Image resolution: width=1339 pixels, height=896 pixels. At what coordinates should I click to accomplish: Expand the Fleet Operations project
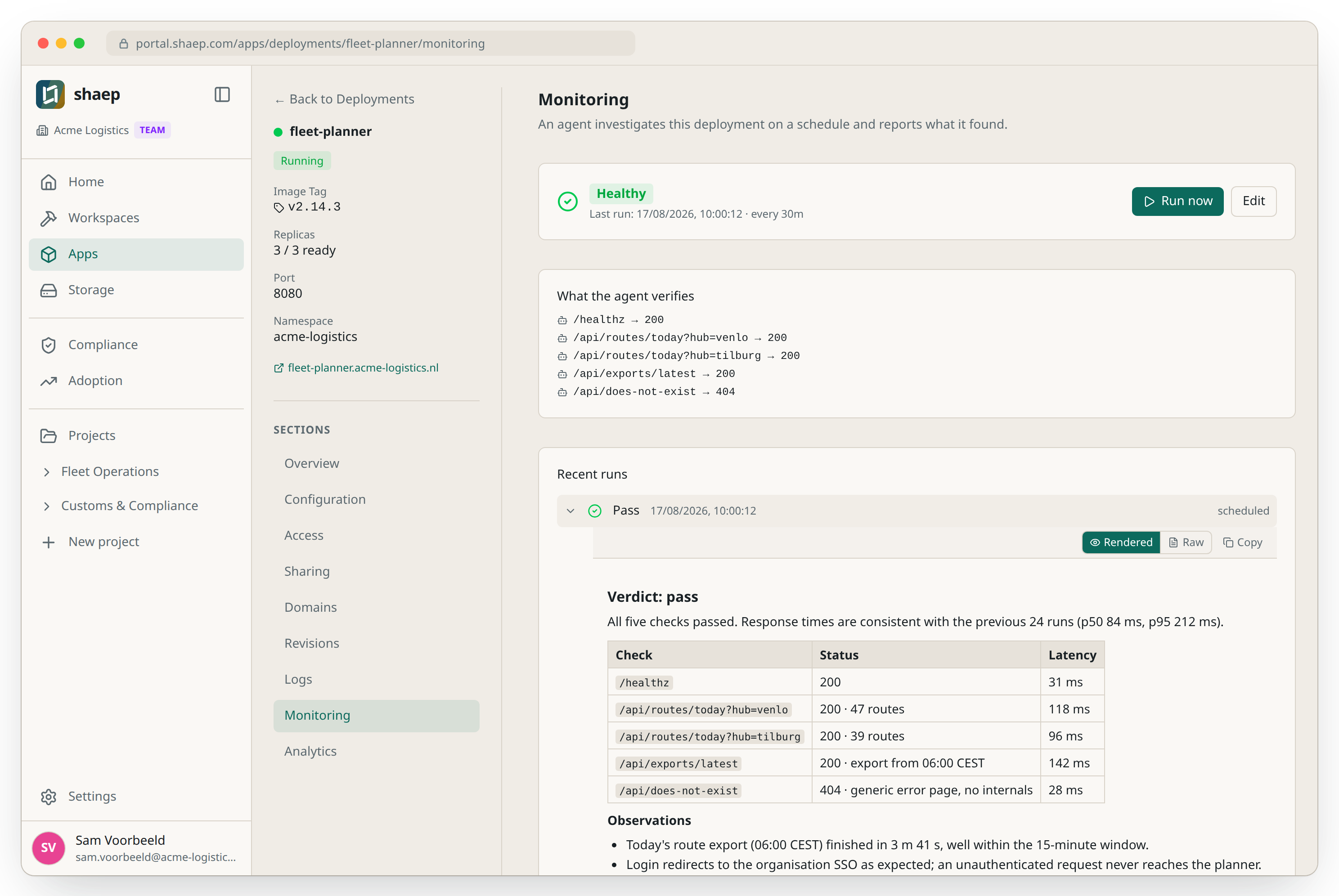(x=47, y=471)
